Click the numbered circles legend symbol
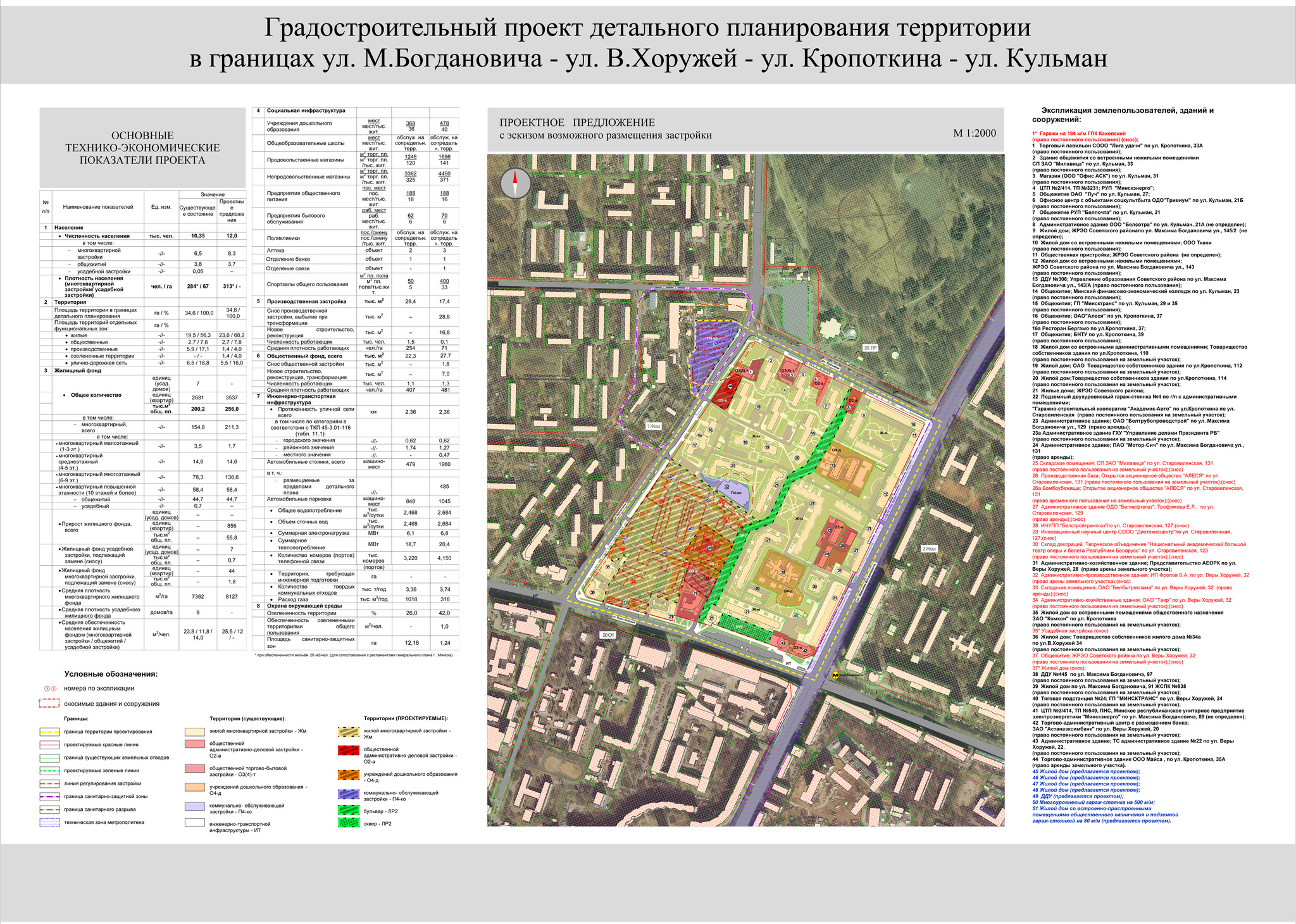Viewport: 1296px width, 924px height. click(x=51, y=688)
